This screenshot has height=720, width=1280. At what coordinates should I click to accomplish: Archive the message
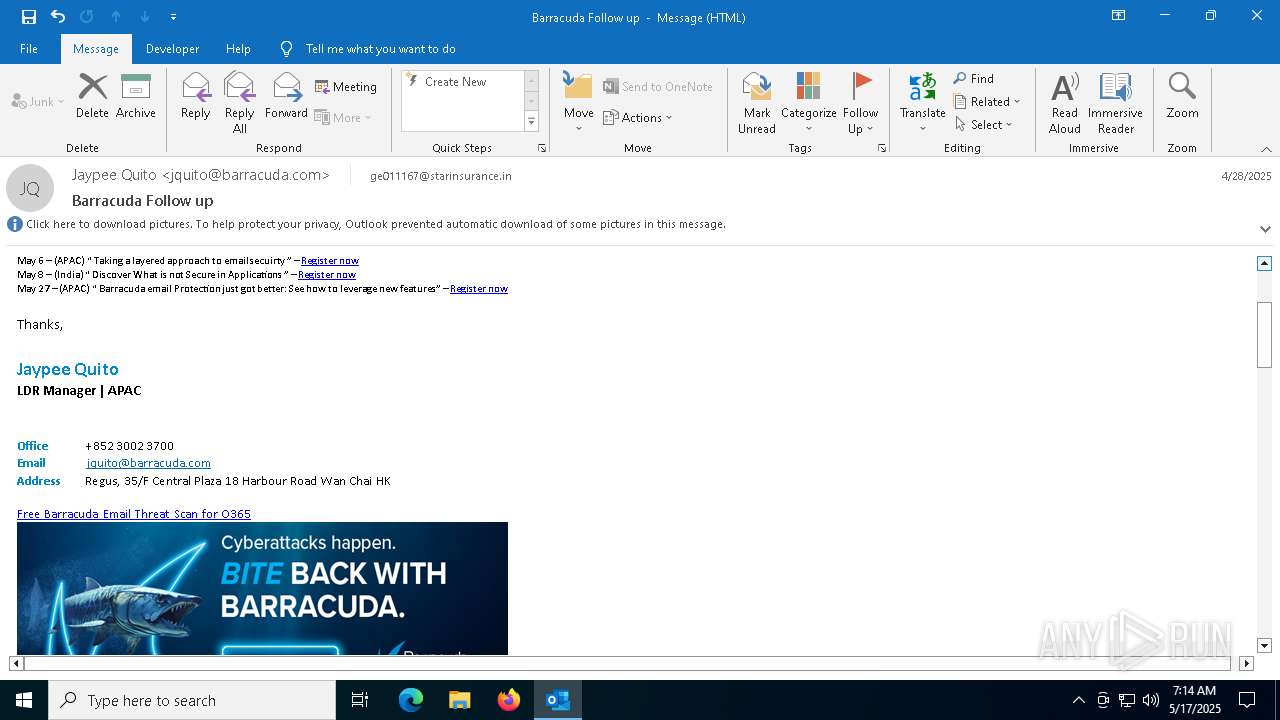coord(136,96)
